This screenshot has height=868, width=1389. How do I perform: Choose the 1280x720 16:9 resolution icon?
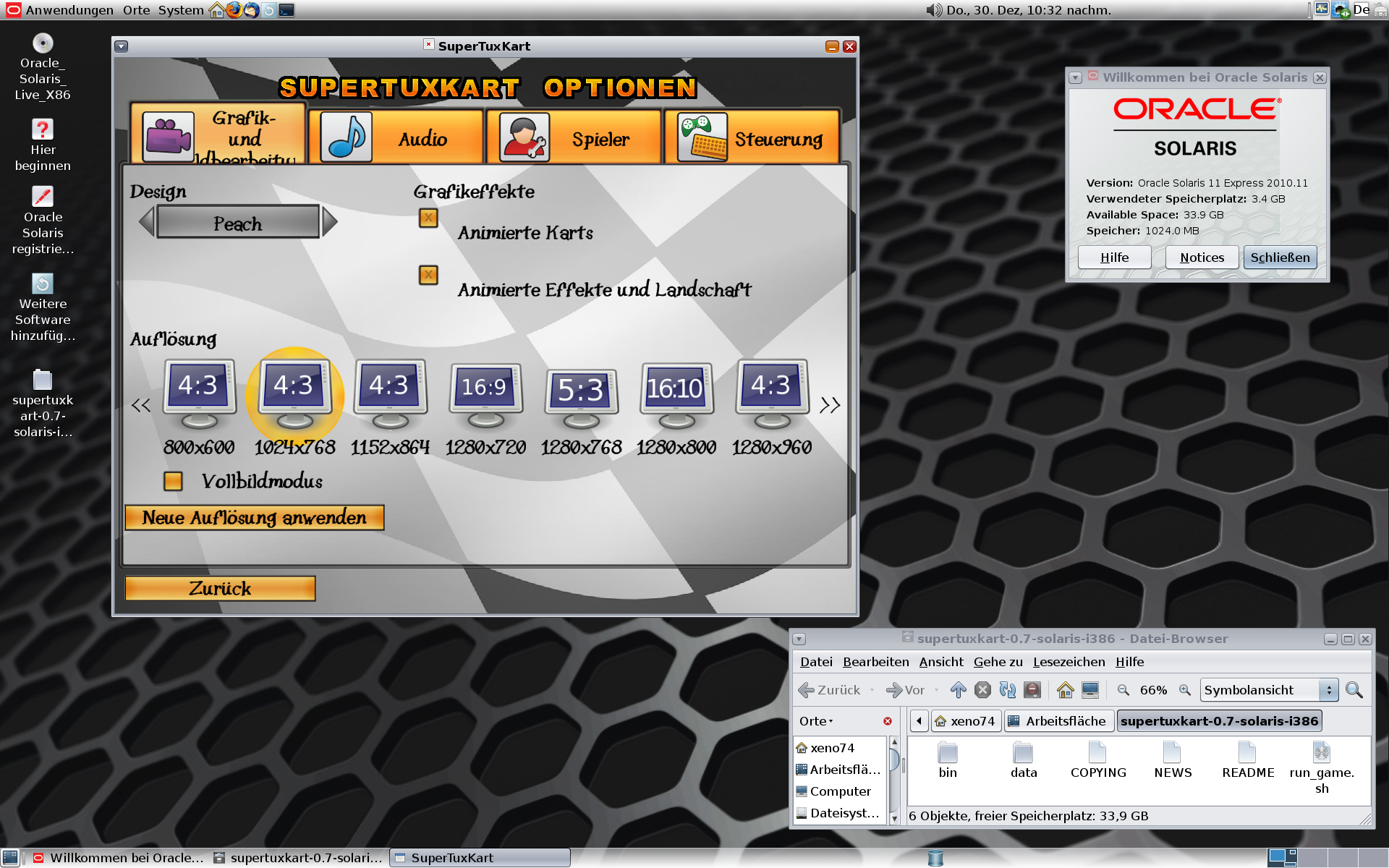click(485, 396)
